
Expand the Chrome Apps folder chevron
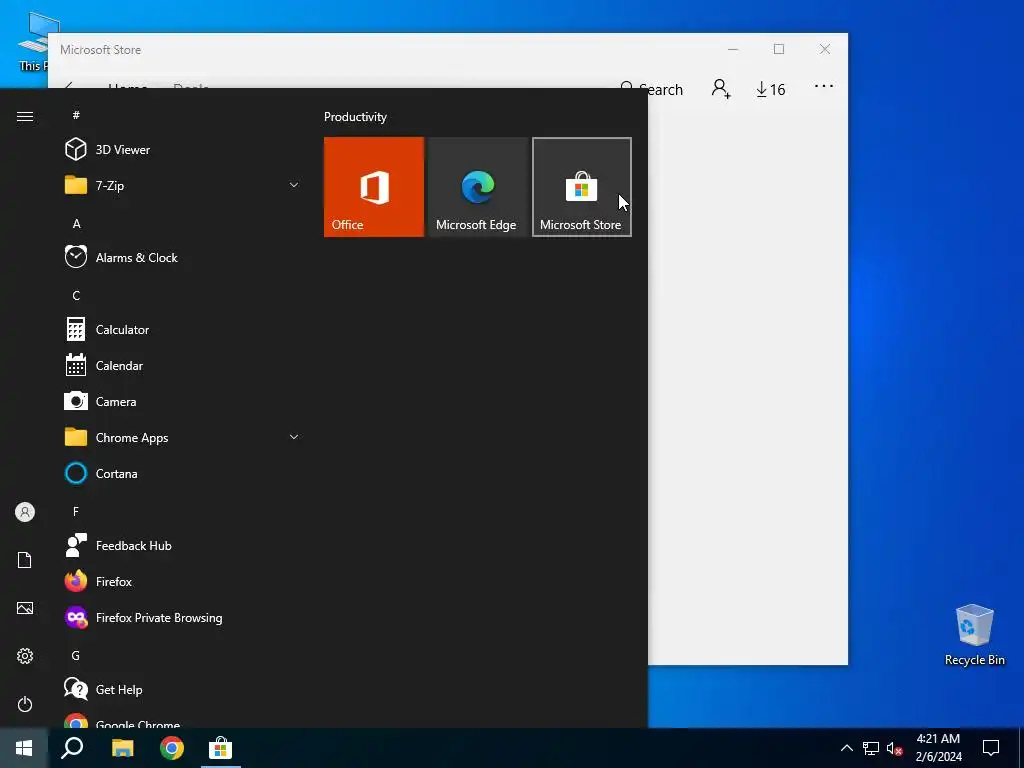pyautogui.click(x=294, y=437)
